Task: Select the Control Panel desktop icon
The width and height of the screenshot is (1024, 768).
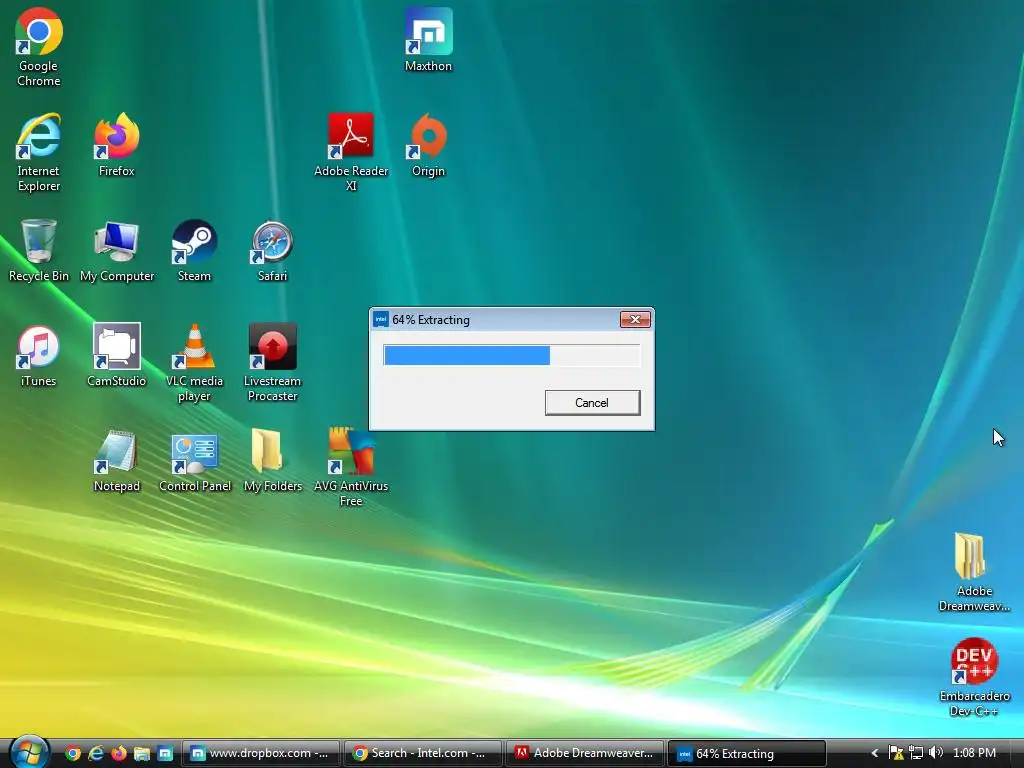Action: (x=195, y=461)
